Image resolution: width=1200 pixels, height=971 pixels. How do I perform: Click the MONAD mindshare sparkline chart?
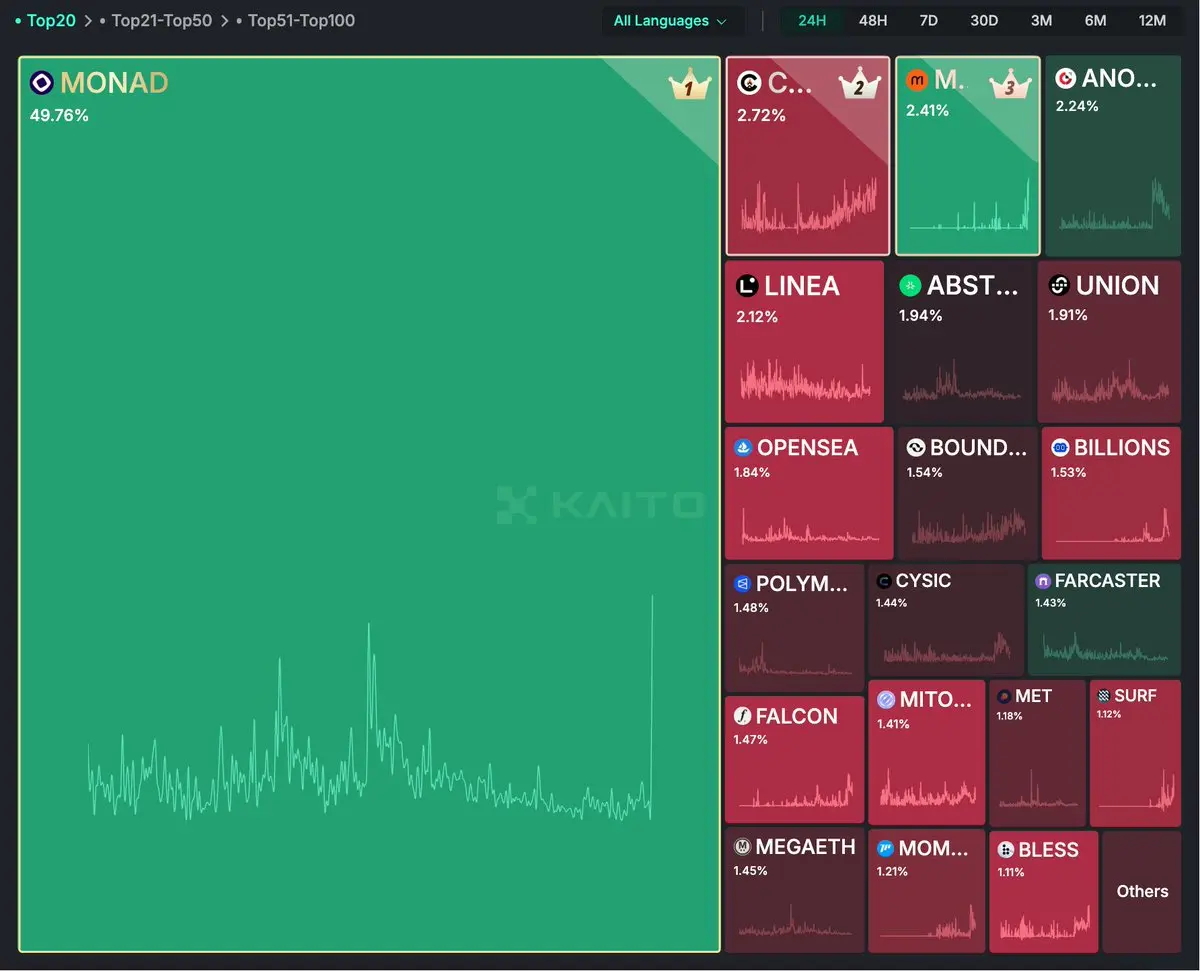tap(371, 708)
